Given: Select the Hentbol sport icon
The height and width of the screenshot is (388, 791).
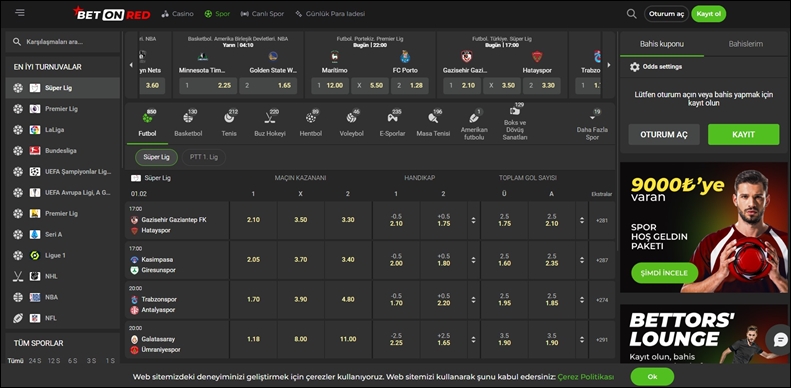Looking at the screenshot, I should click(x=310, y=118).
